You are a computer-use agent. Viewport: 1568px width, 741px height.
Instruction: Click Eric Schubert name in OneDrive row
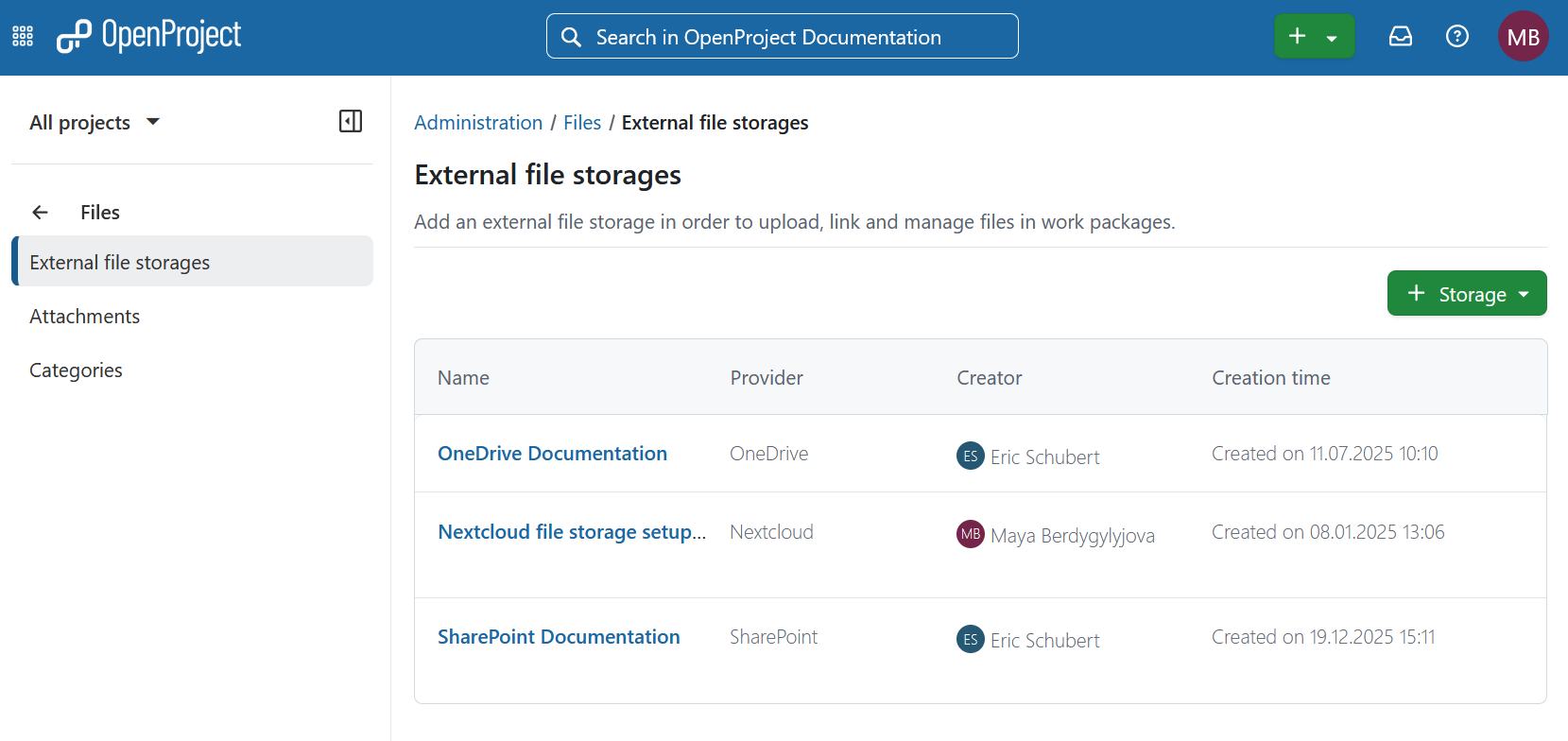(x=1045, y=457)
